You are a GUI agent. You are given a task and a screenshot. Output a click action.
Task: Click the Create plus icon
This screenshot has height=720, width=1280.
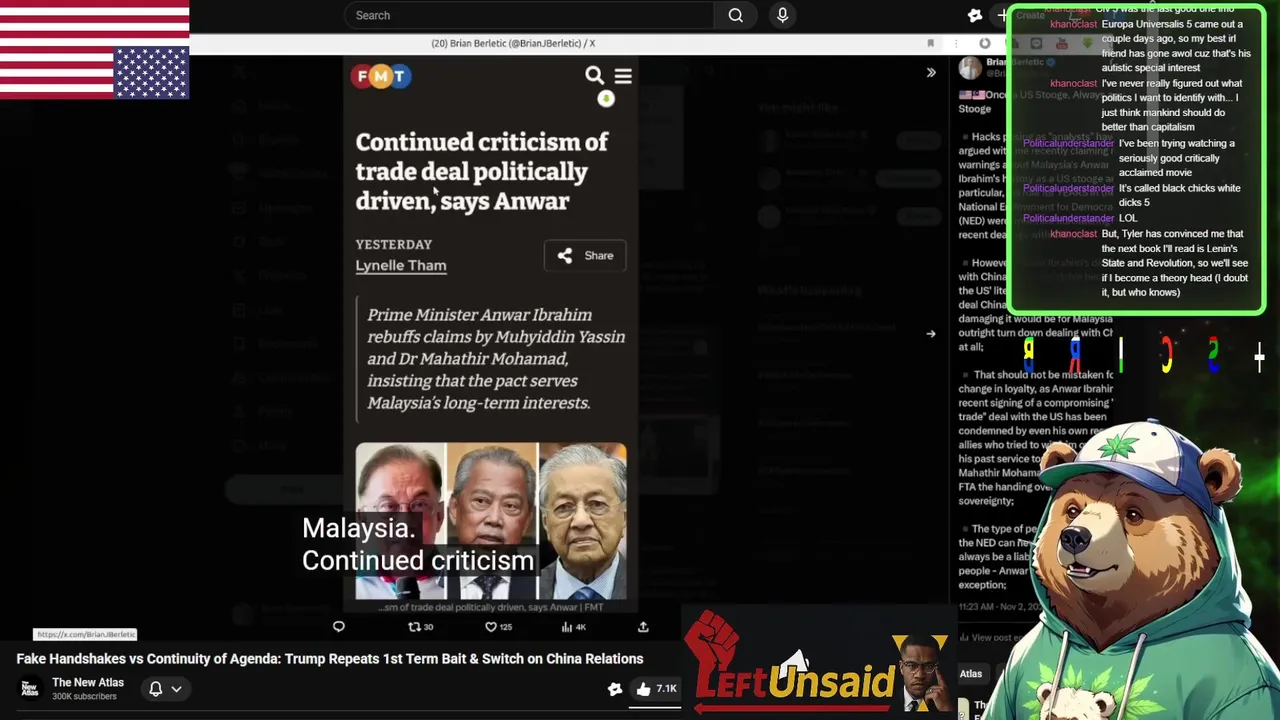click(1002, 15)
